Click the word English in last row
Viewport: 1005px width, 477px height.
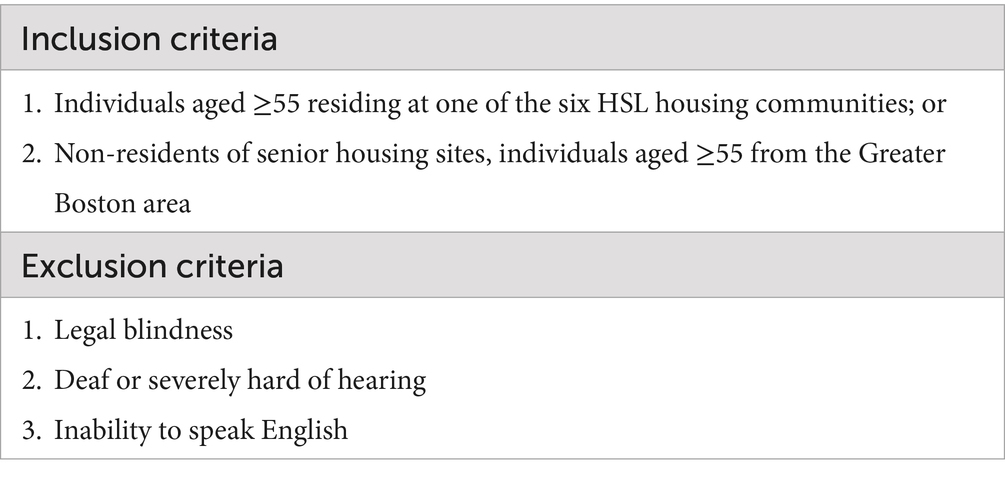pos(304,431)
